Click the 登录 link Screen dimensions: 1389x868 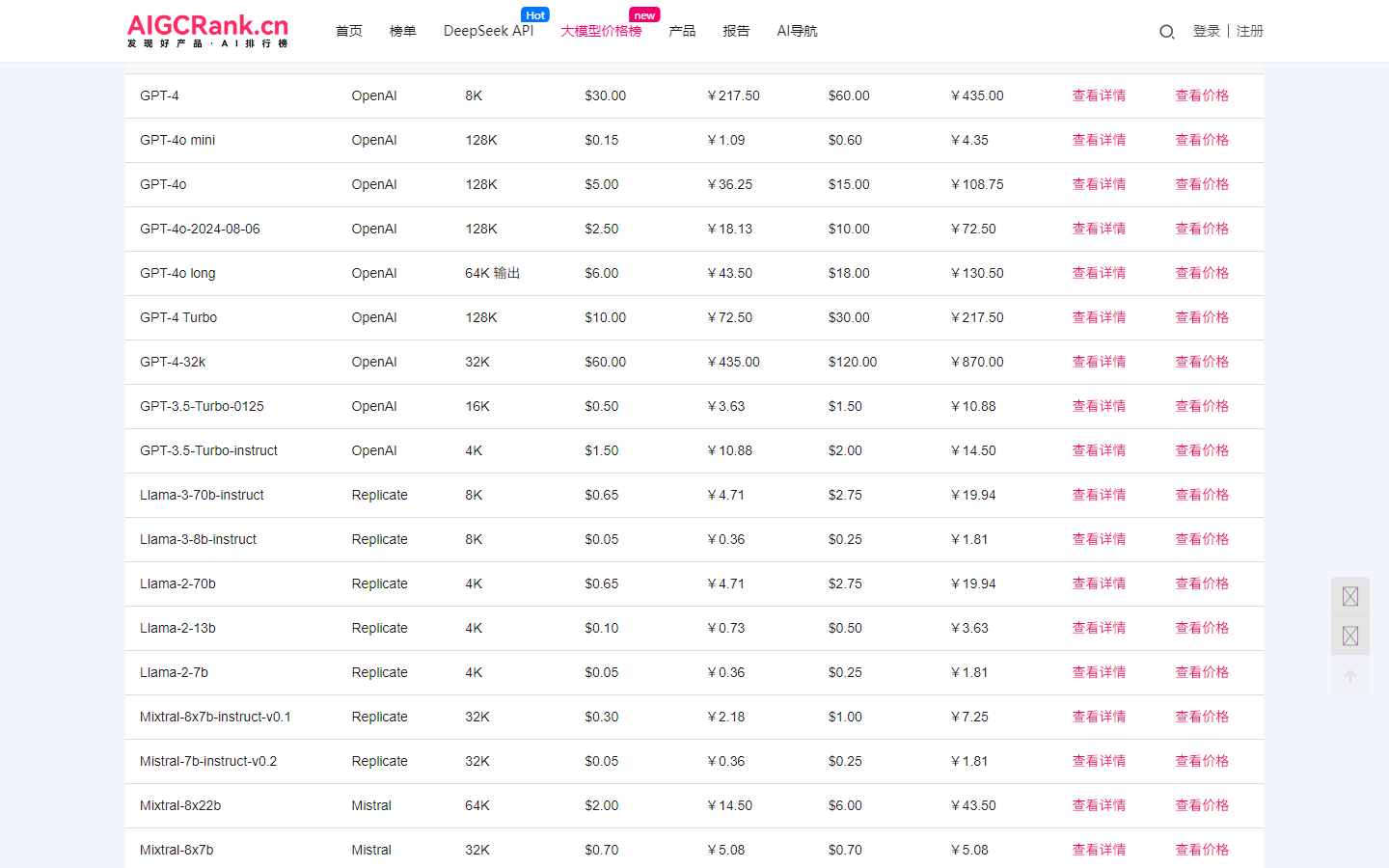tap(1207, 31)
